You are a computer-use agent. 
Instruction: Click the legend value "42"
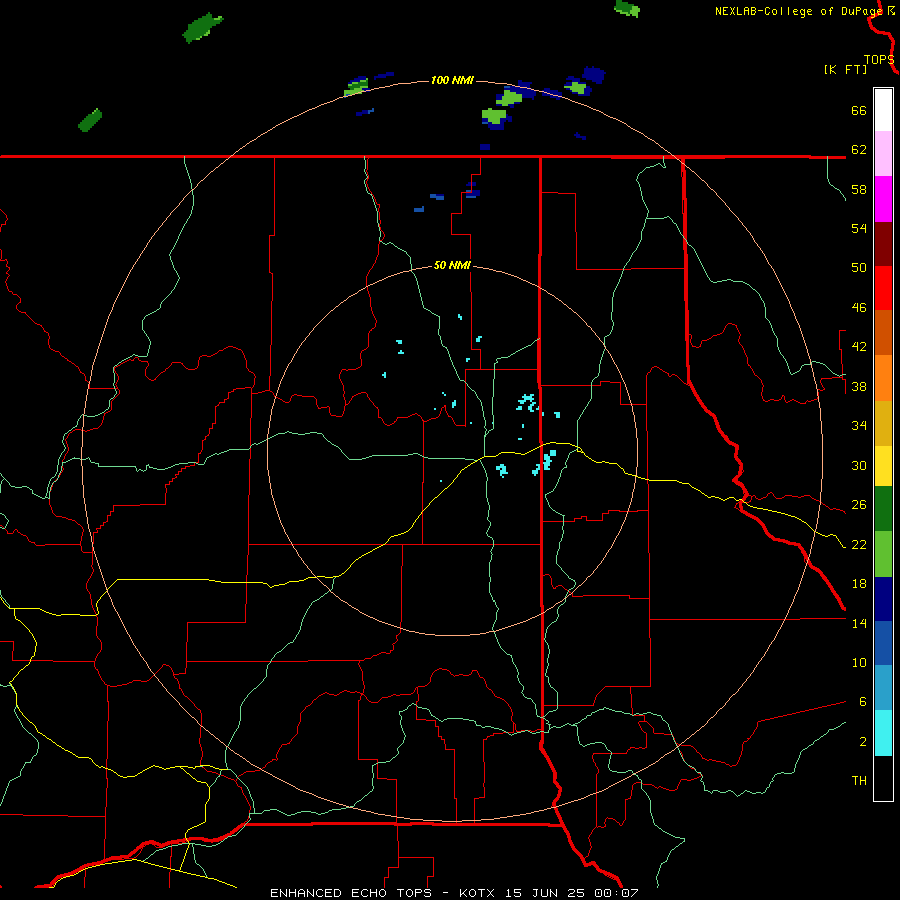click(x=859, y=347)
